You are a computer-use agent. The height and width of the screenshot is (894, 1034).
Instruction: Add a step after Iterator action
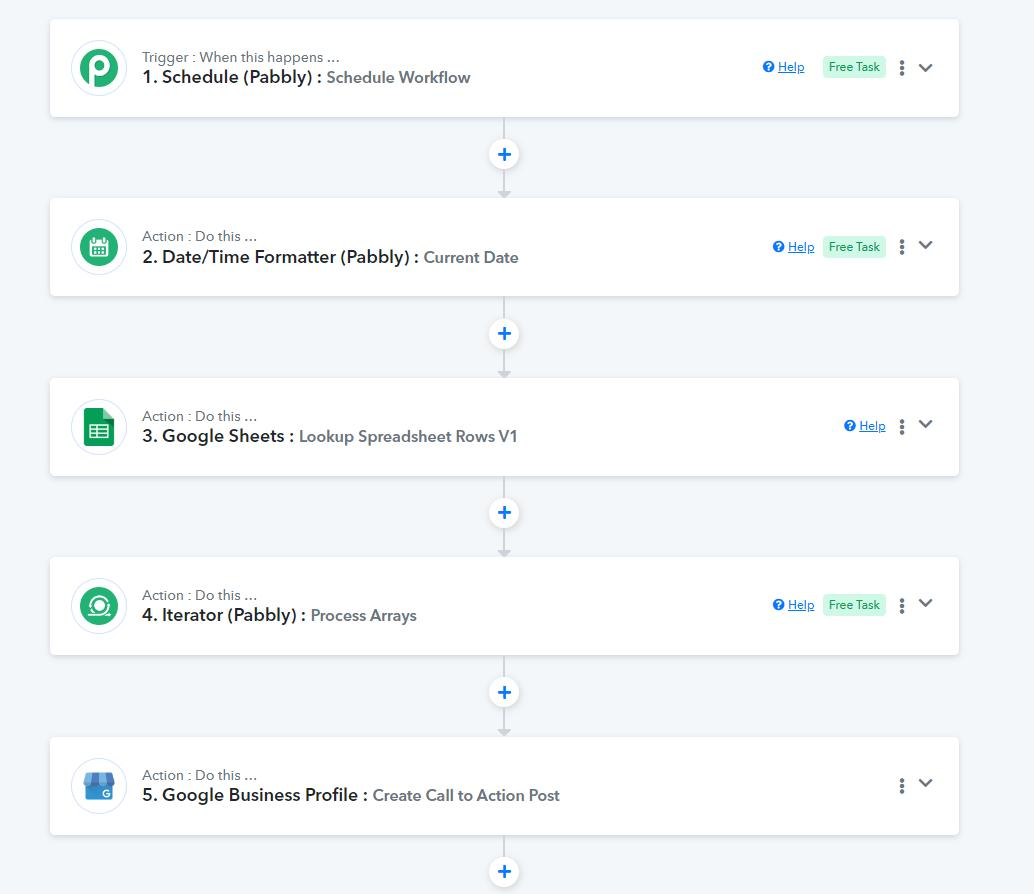(x=504, y=692)
